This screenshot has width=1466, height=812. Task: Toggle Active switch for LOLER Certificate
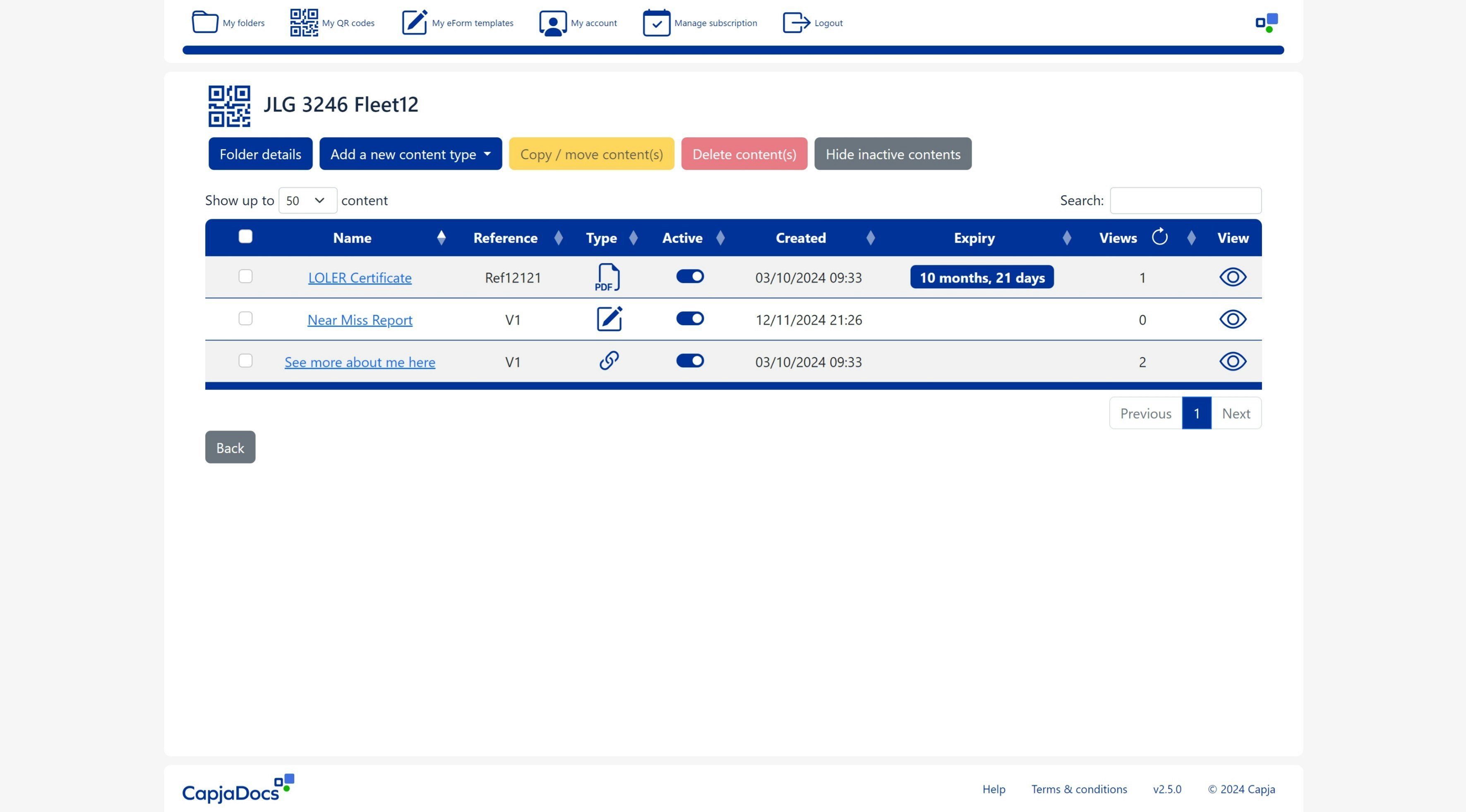click(x=690, y=277)
